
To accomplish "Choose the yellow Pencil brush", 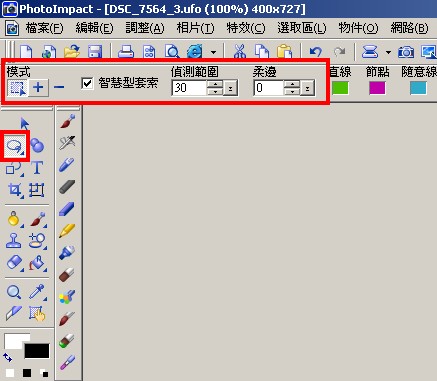I will coord(67,231).
